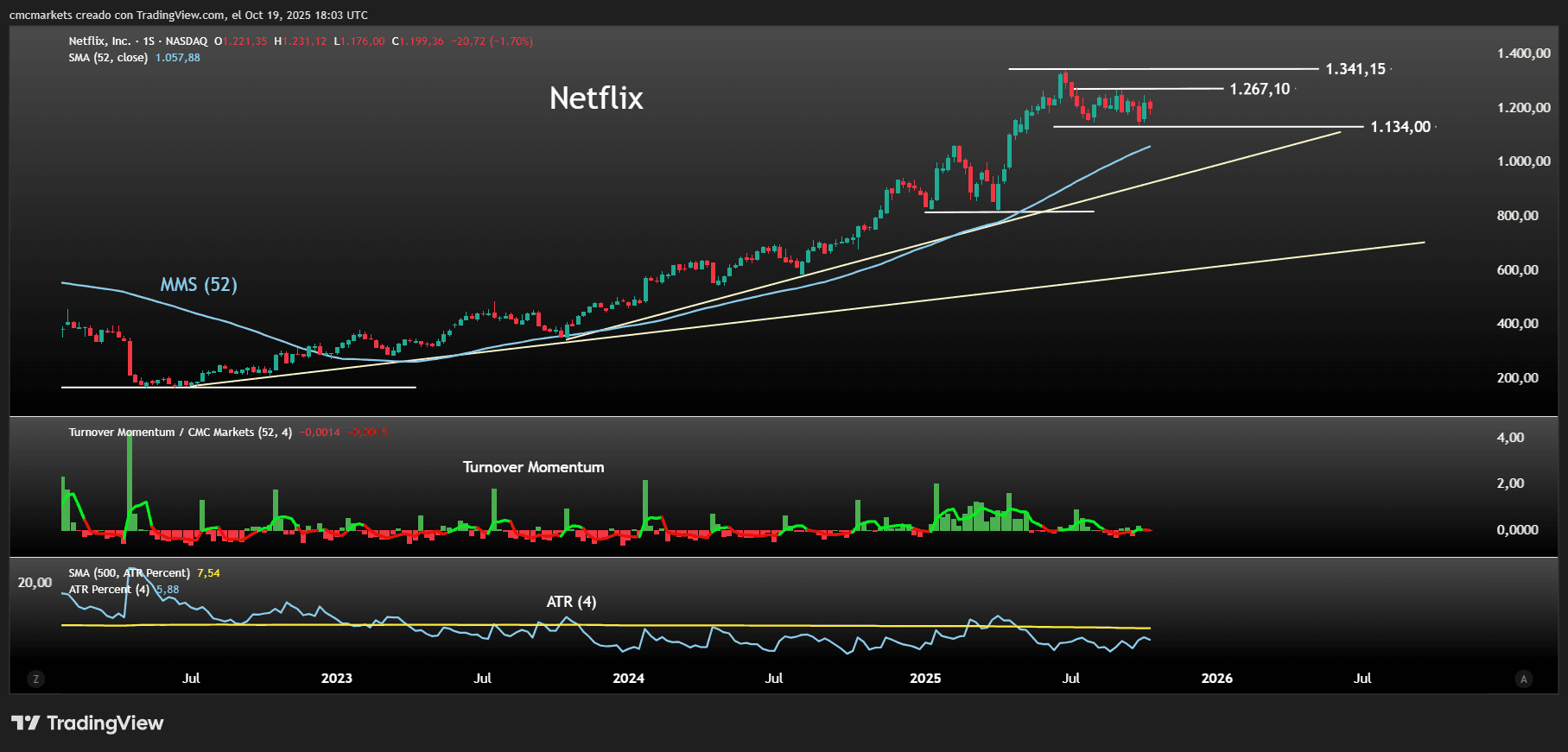1568x752 pixels.
Task: Click the 2025 time axis label
Action: click(925, 679)
